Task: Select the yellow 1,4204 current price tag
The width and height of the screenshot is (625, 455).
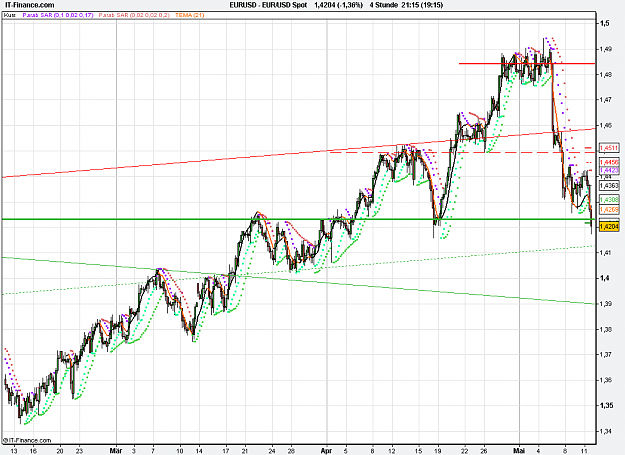Action: tap(609, 226)
